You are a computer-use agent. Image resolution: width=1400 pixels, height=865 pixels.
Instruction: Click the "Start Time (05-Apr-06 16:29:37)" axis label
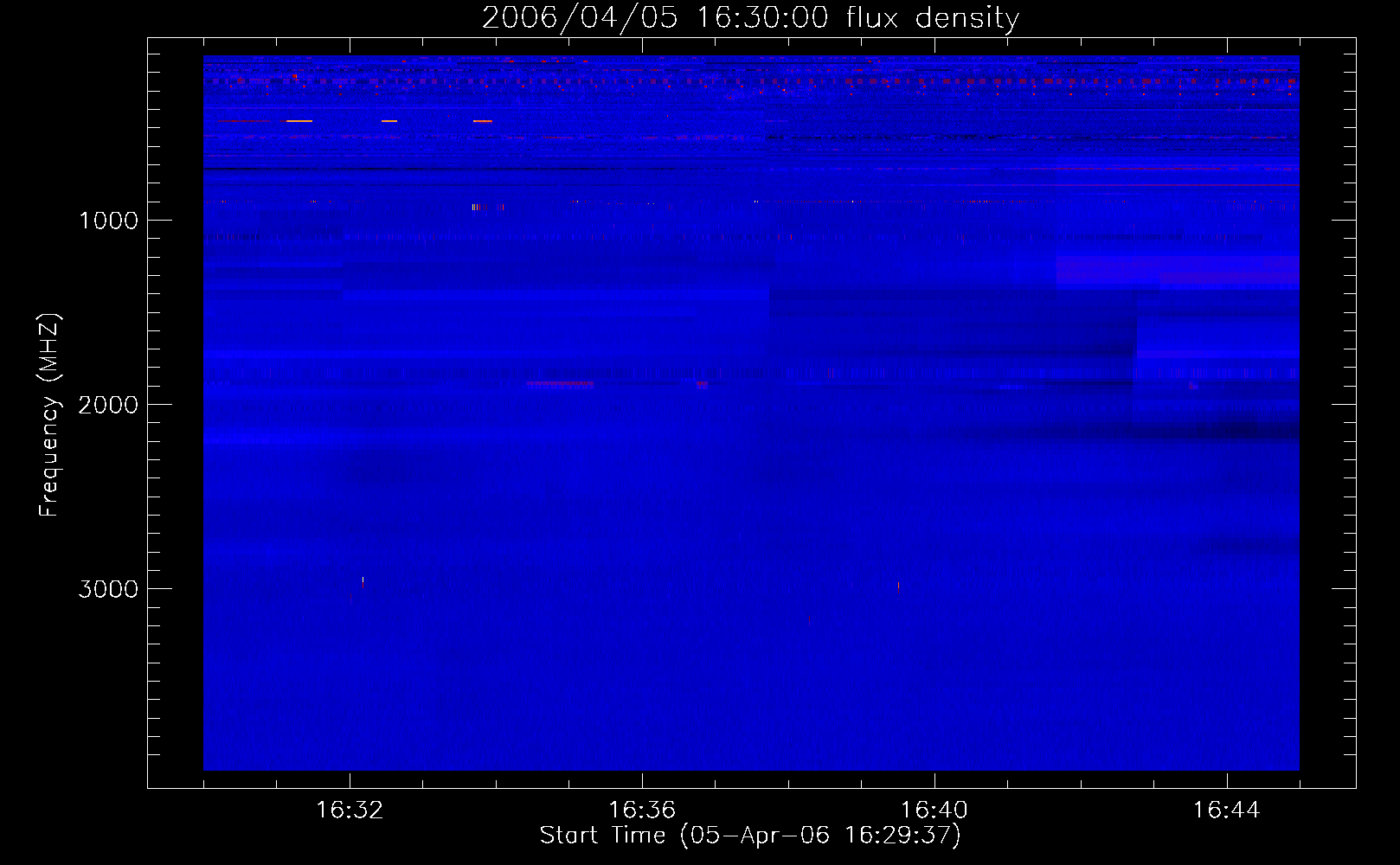coord(750,836)
